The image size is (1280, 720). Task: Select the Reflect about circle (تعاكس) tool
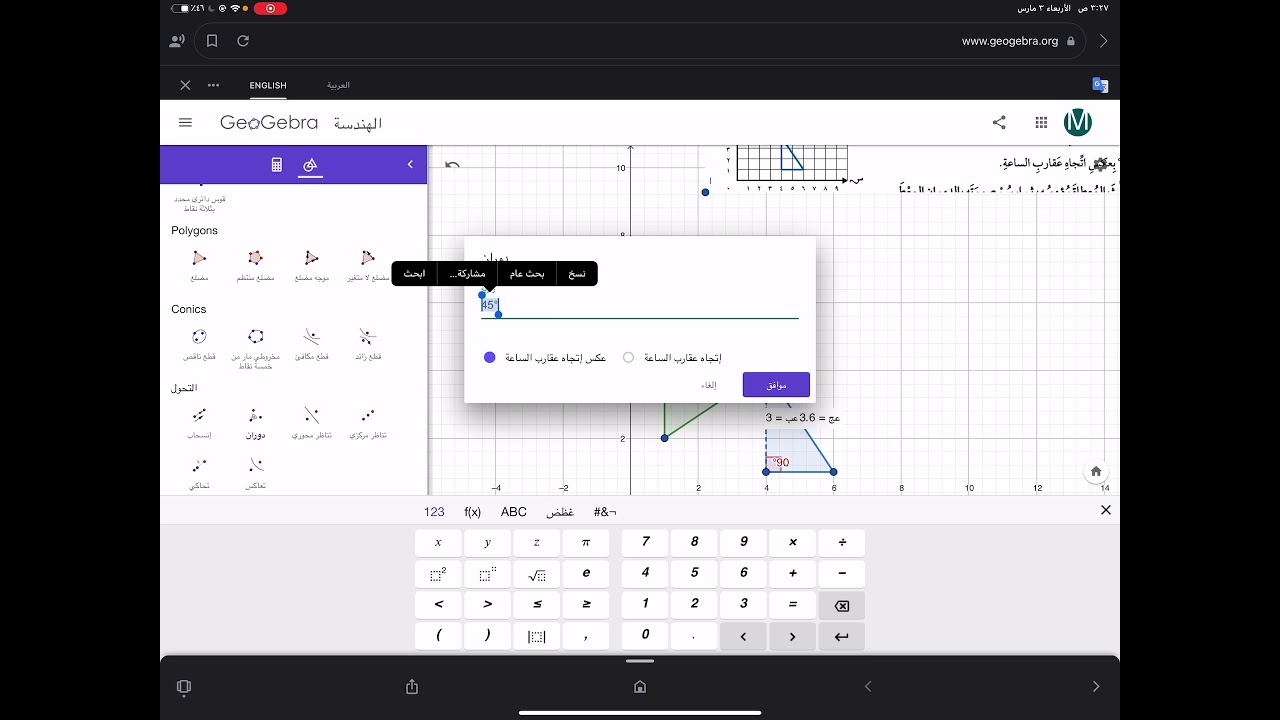(255, 473)
